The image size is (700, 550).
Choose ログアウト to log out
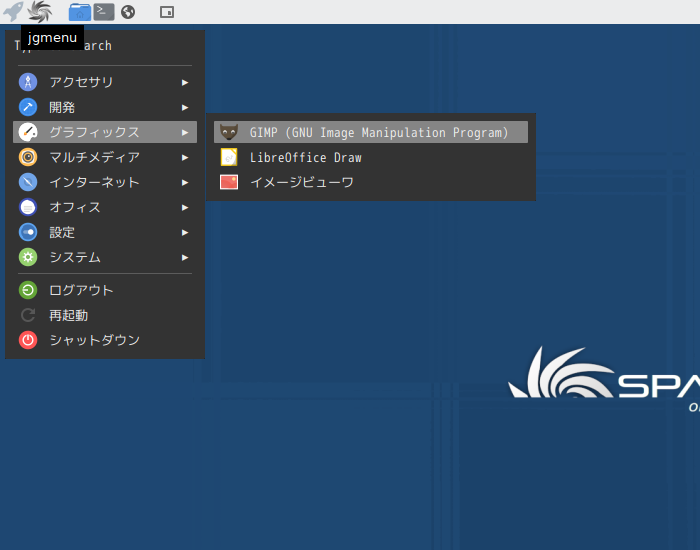coord(104,290)
